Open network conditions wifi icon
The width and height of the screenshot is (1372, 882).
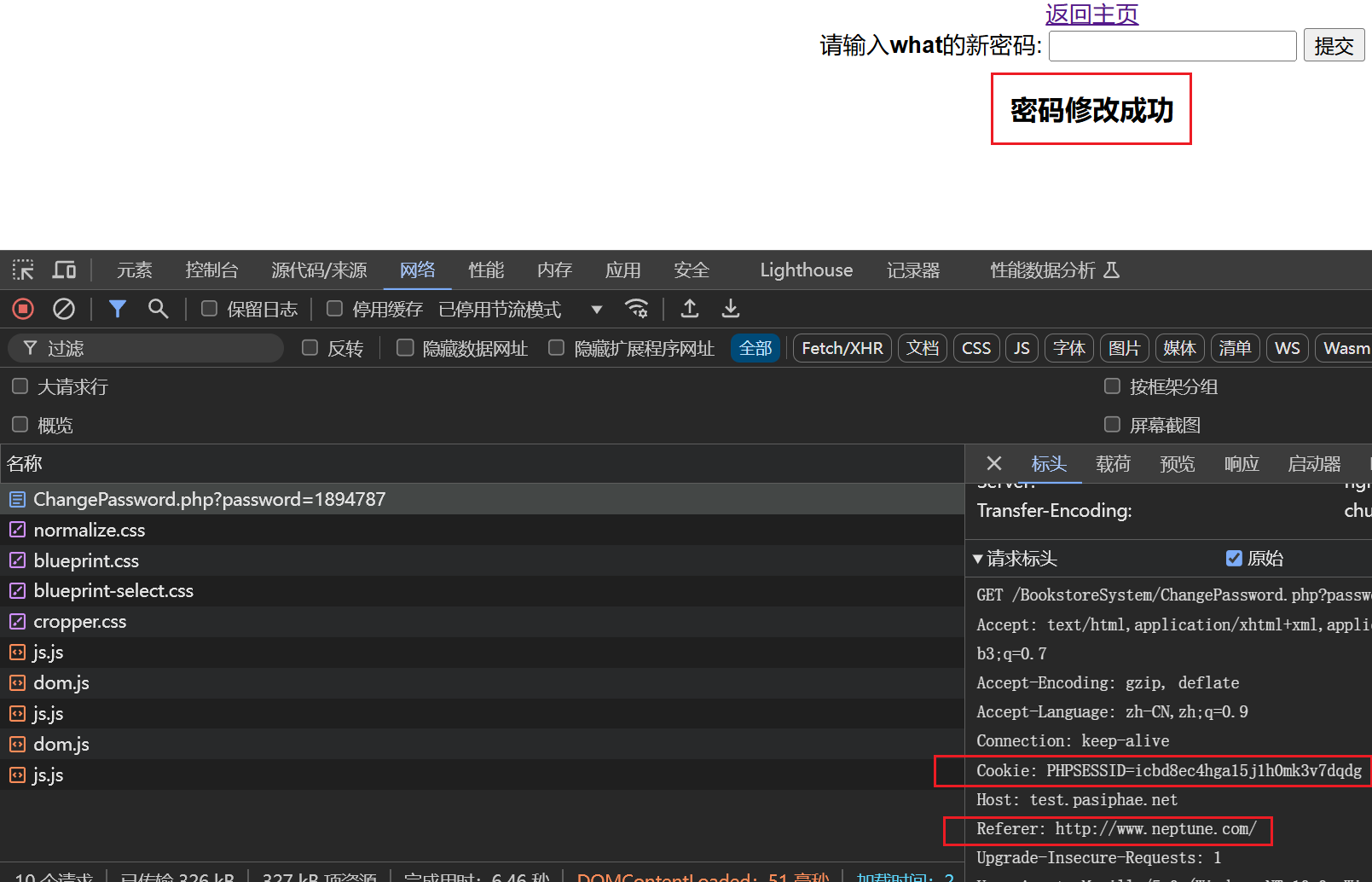point(636,309)
